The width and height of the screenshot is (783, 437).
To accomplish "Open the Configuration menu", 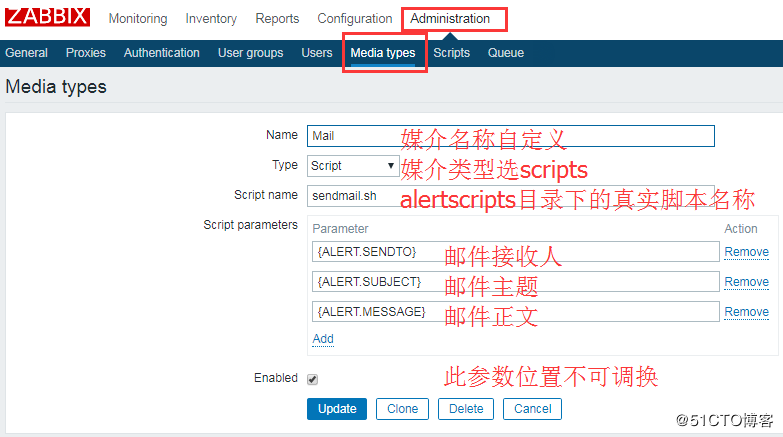I will point(355,18).
